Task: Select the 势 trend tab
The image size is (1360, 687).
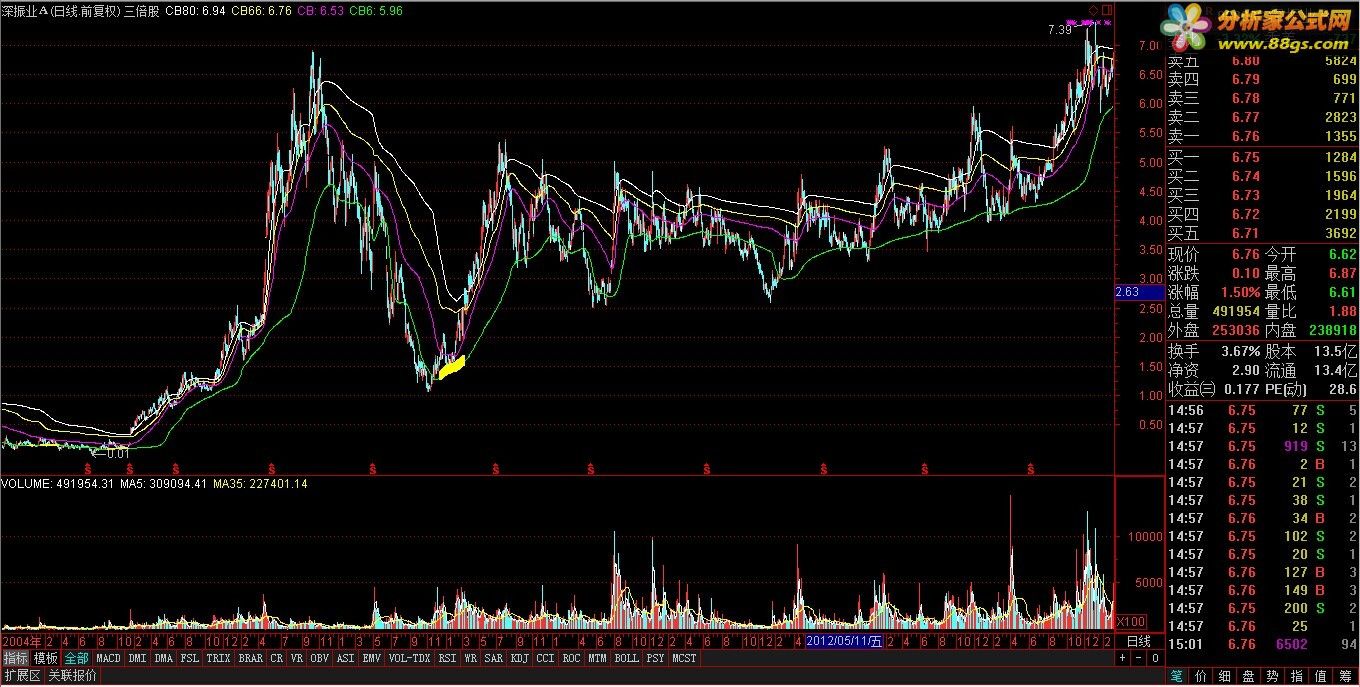Action: [1272, 676]
